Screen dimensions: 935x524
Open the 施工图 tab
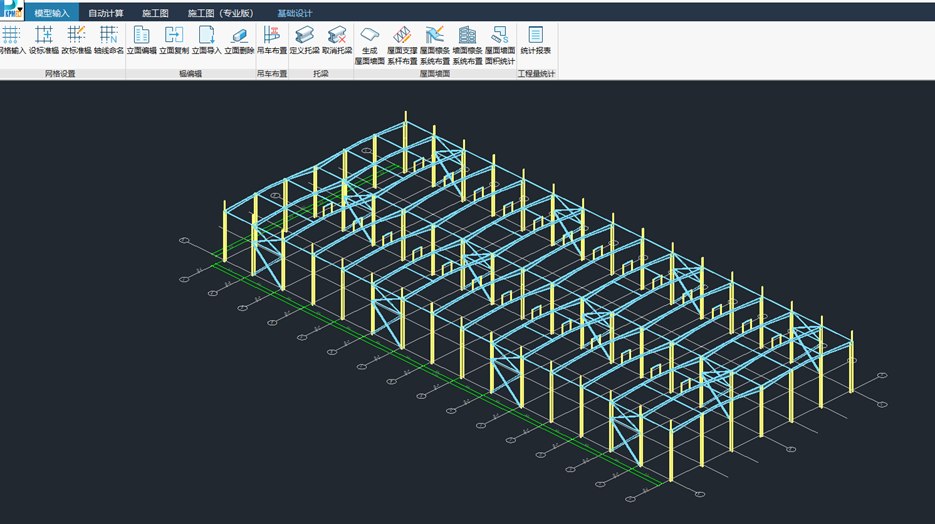click(x=155, y=13)
